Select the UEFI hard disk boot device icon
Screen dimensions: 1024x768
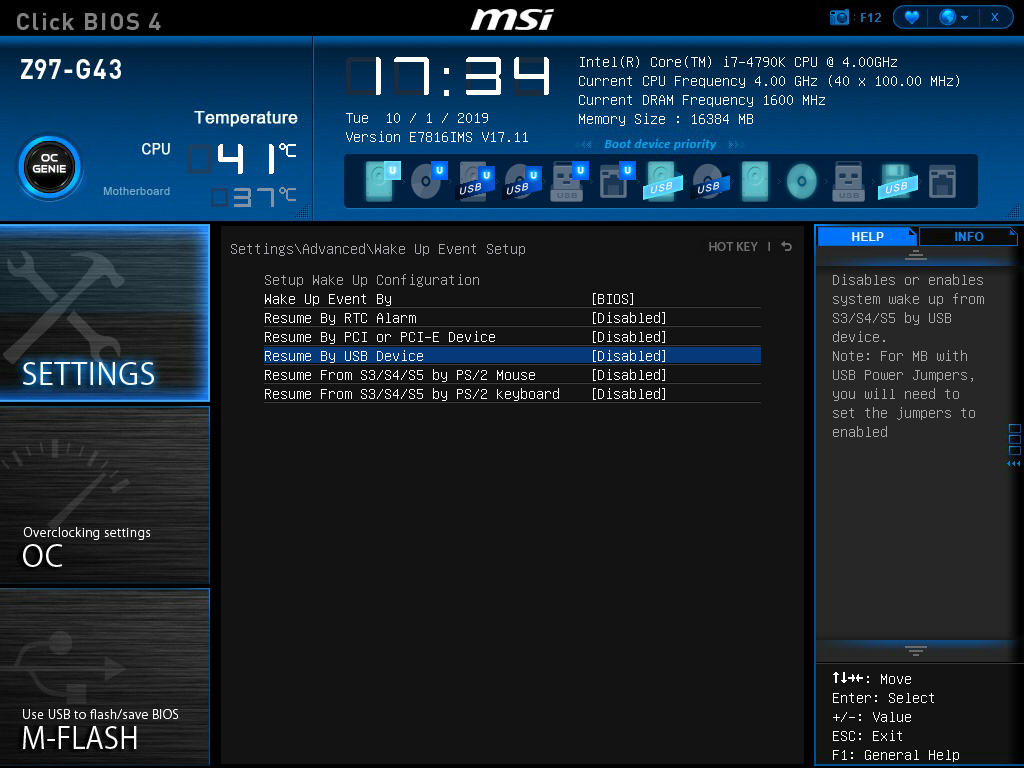tap(382, 180)
